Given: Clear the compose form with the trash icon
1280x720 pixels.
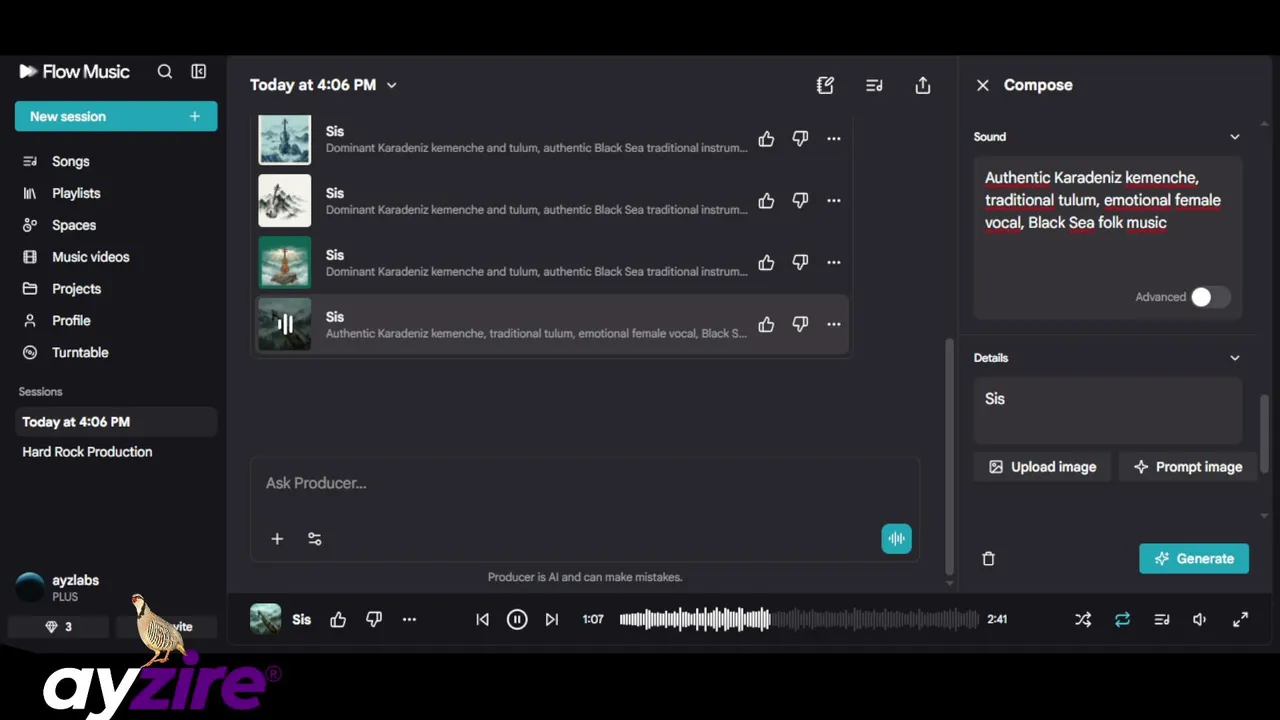Looking at the screenshot, I should [x=988, y=559].
